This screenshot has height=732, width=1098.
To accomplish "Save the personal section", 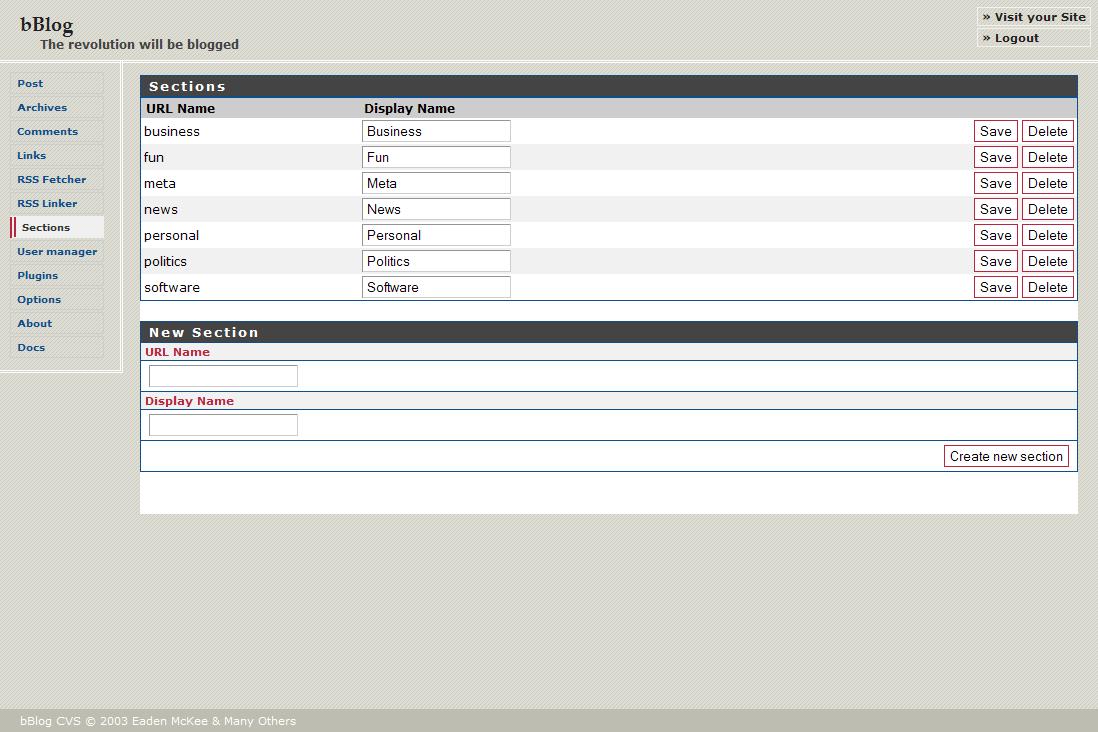I will tap(996, 235).
